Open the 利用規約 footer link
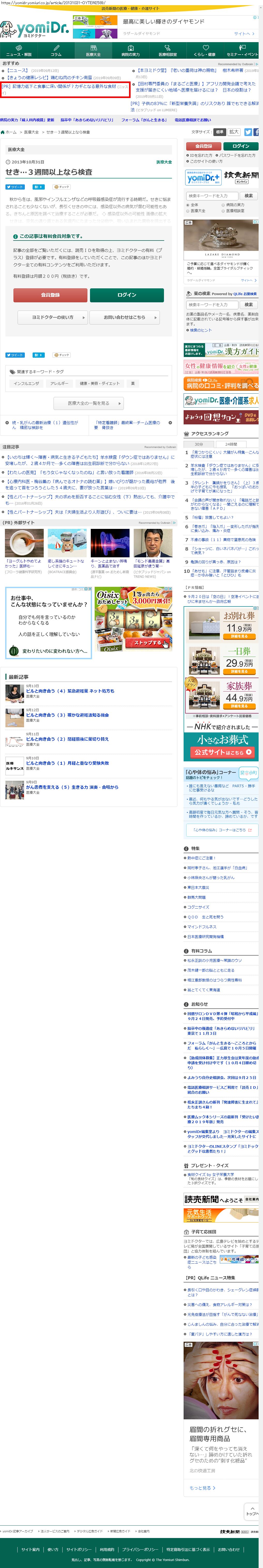The image size is (263, 1568). [x=107, y=1549]
